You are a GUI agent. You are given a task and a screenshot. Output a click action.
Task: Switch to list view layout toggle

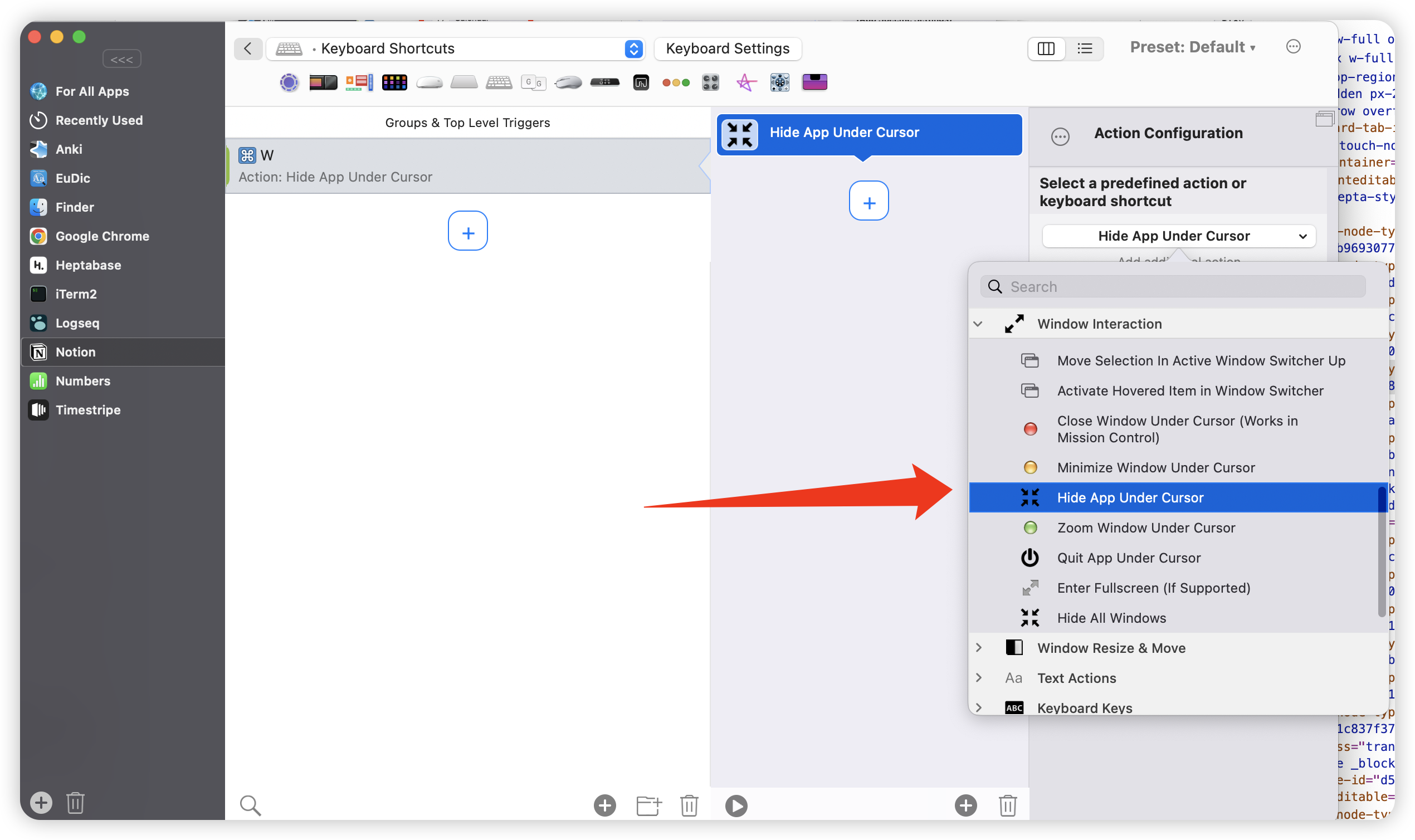[1085, 48]
